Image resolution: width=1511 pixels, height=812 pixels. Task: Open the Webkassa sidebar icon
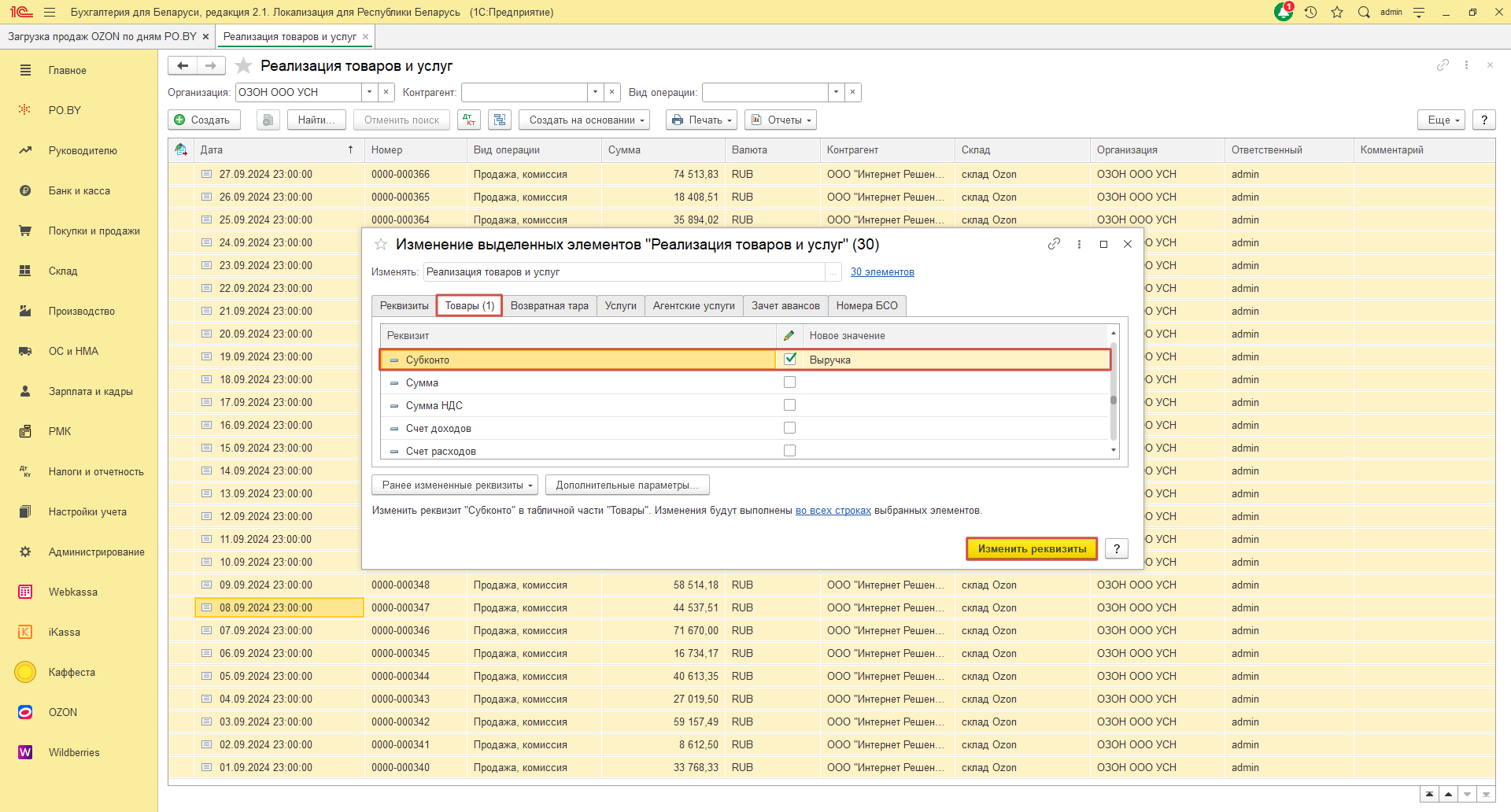pyautogui.click(x=25, y=592)
